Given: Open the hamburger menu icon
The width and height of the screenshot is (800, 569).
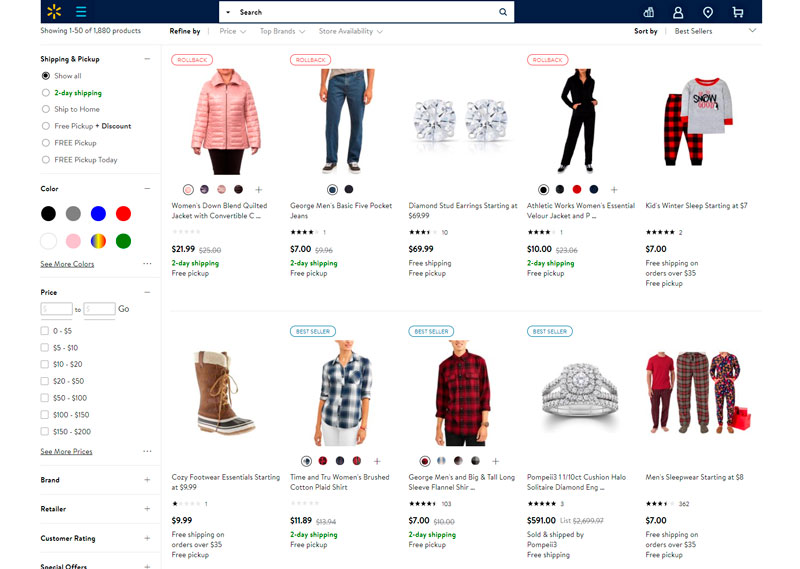Looking at the screenshot, I should click(x=81, y=12).
